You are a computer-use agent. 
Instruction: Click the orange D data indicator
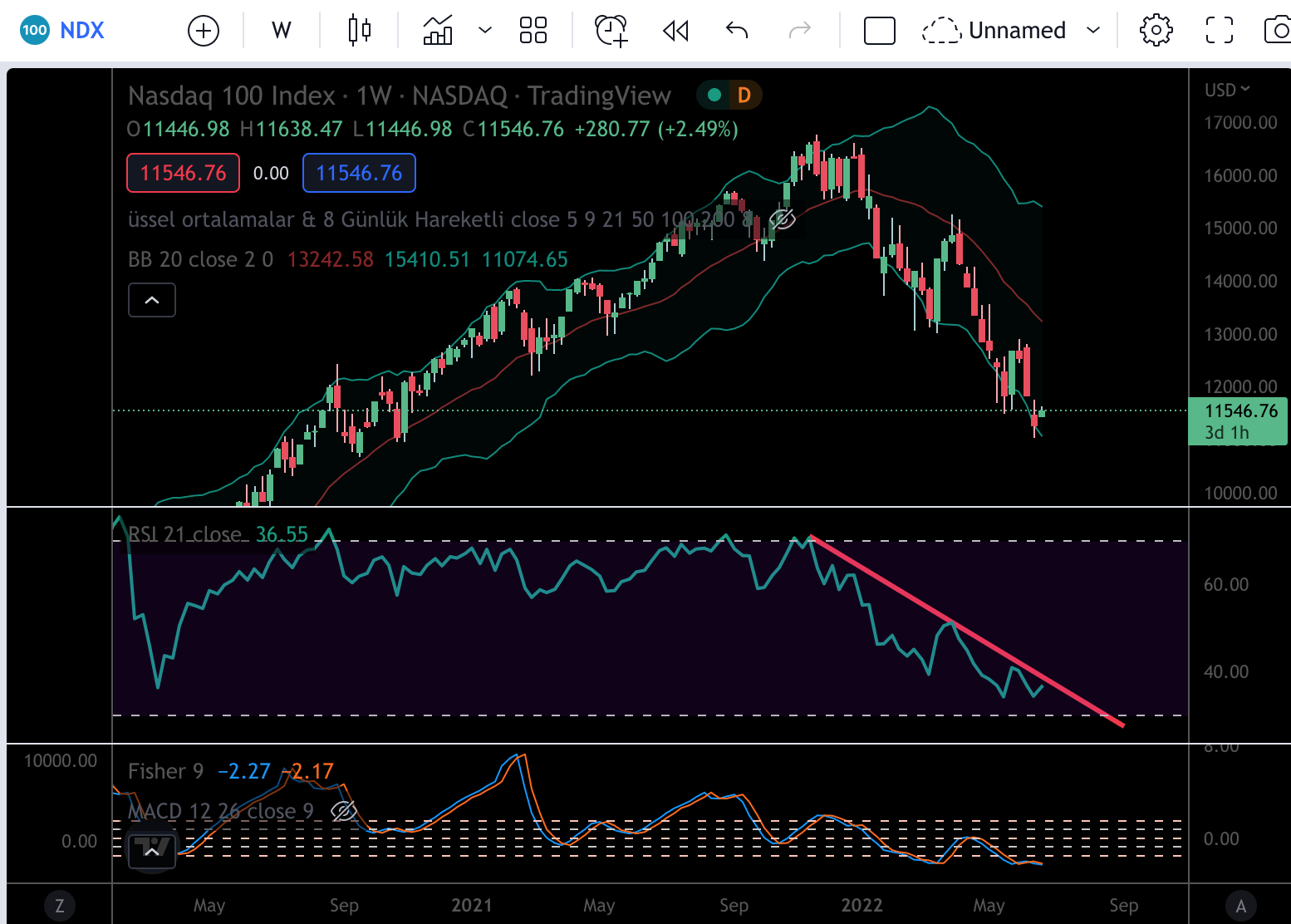[x=744, y=95]
